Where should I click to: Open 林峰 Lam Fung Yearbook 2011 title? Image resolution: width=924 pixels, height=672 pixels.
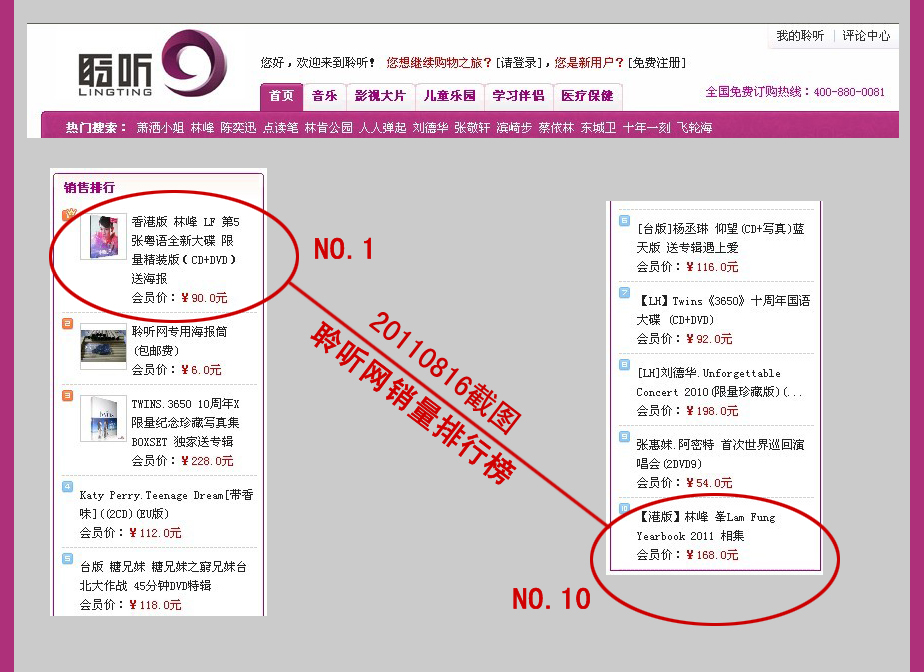pos(706,526)
